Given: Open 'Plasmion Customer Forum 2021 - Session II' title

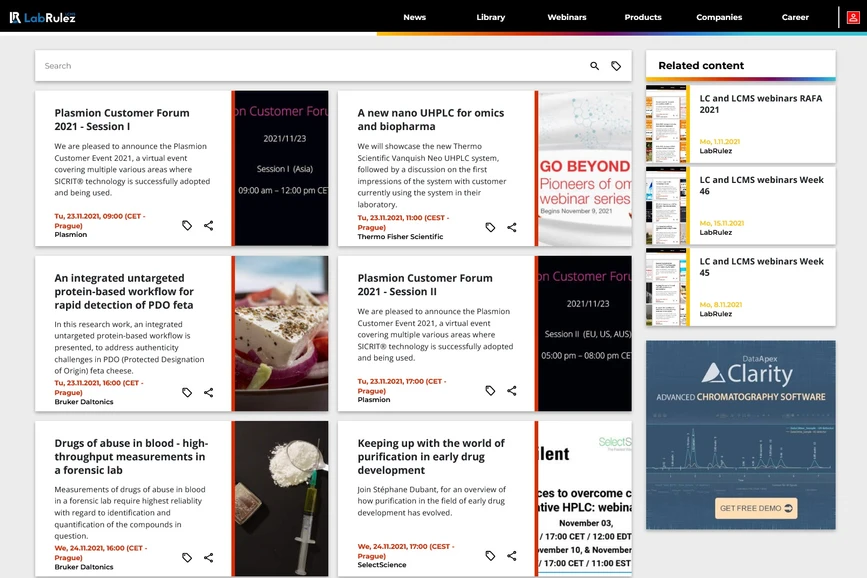Looking at the screenshot, I should pyautogui.click(x=425, y=285).
